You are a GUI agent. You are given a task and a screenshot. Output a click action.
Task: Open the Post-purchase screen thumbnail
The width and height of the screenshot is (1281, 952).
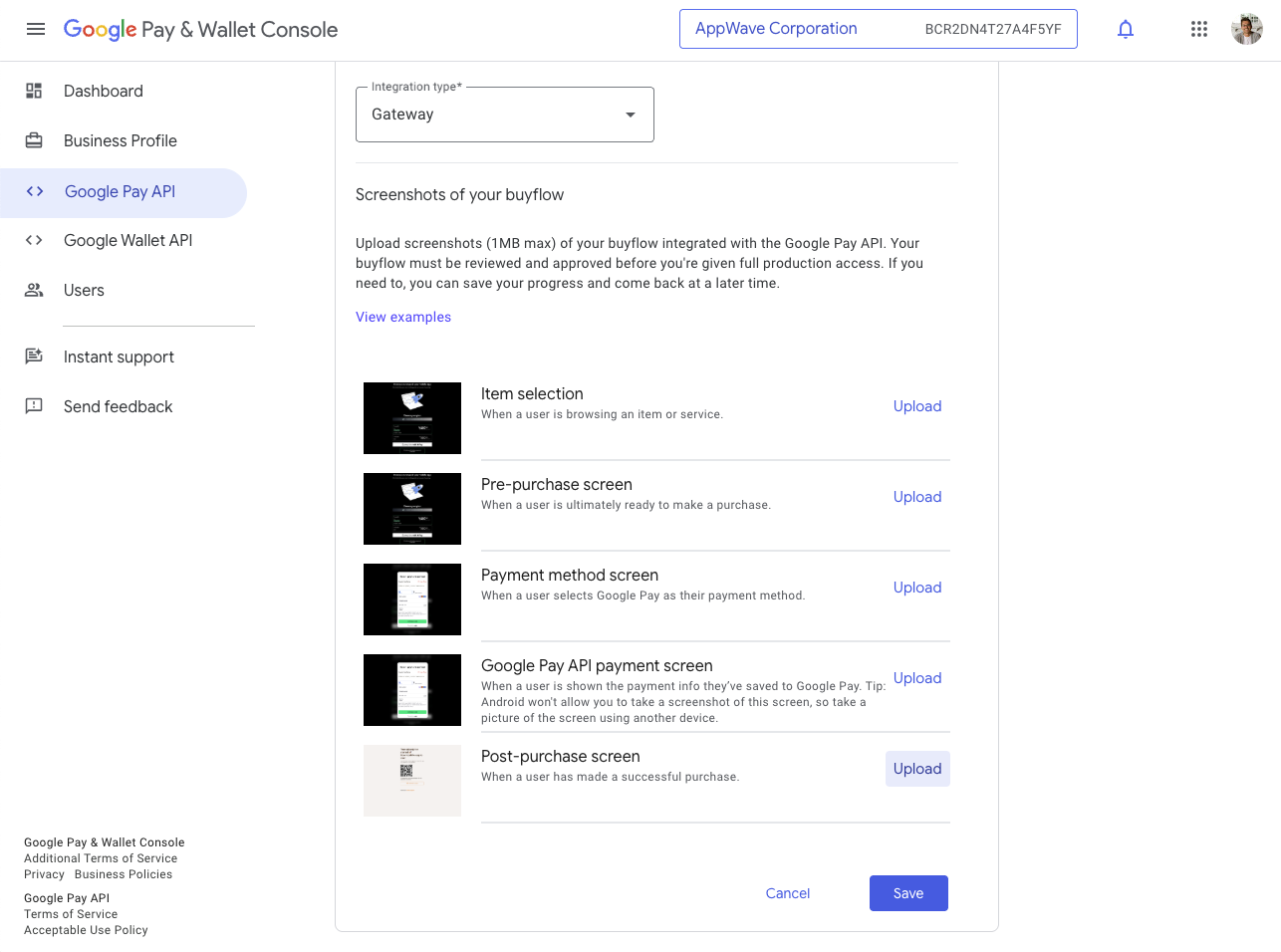coord(412,781)
